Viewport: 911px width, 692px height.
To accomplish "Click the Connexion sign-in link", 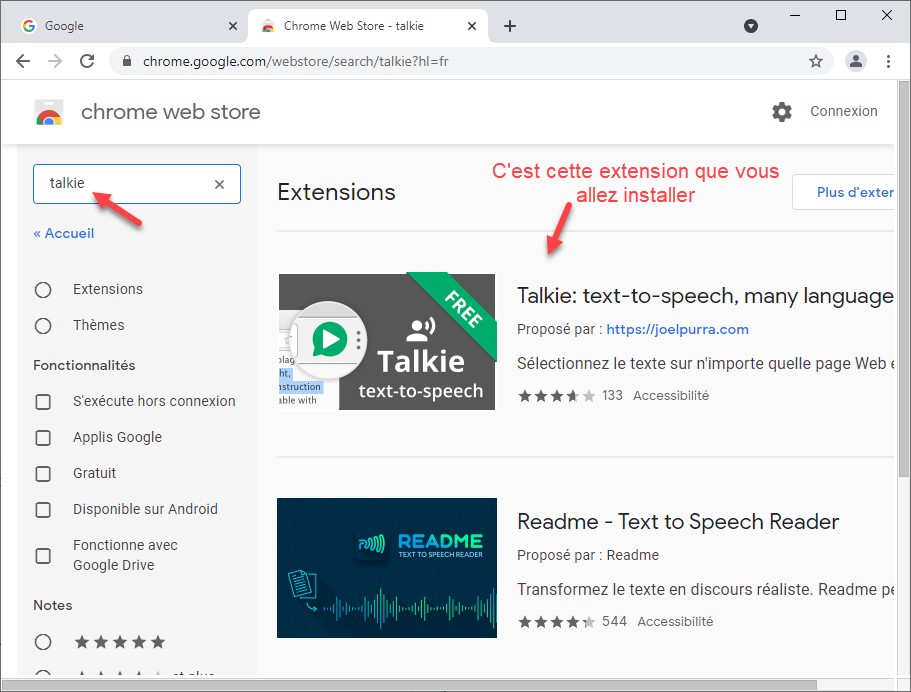I will [844, 111].
